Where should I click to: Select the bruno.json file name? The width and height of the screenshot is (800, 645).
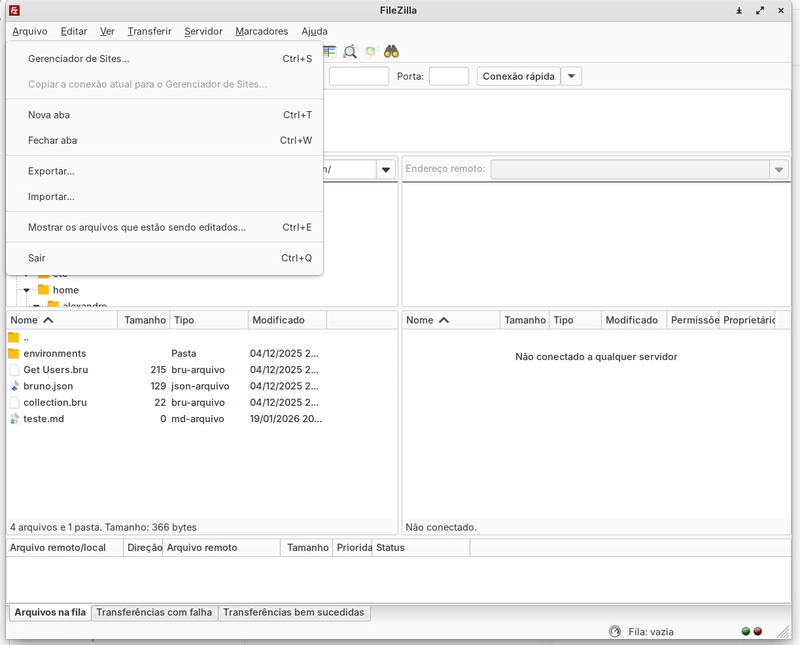[48, 386]
